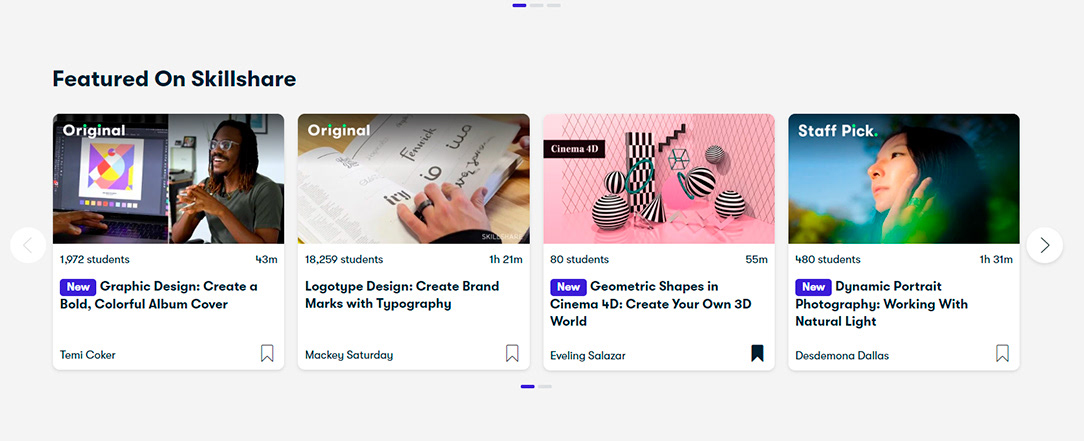
Task: Open the Temi Coker album cover thumbnail
Action: (x=169, y=178)
